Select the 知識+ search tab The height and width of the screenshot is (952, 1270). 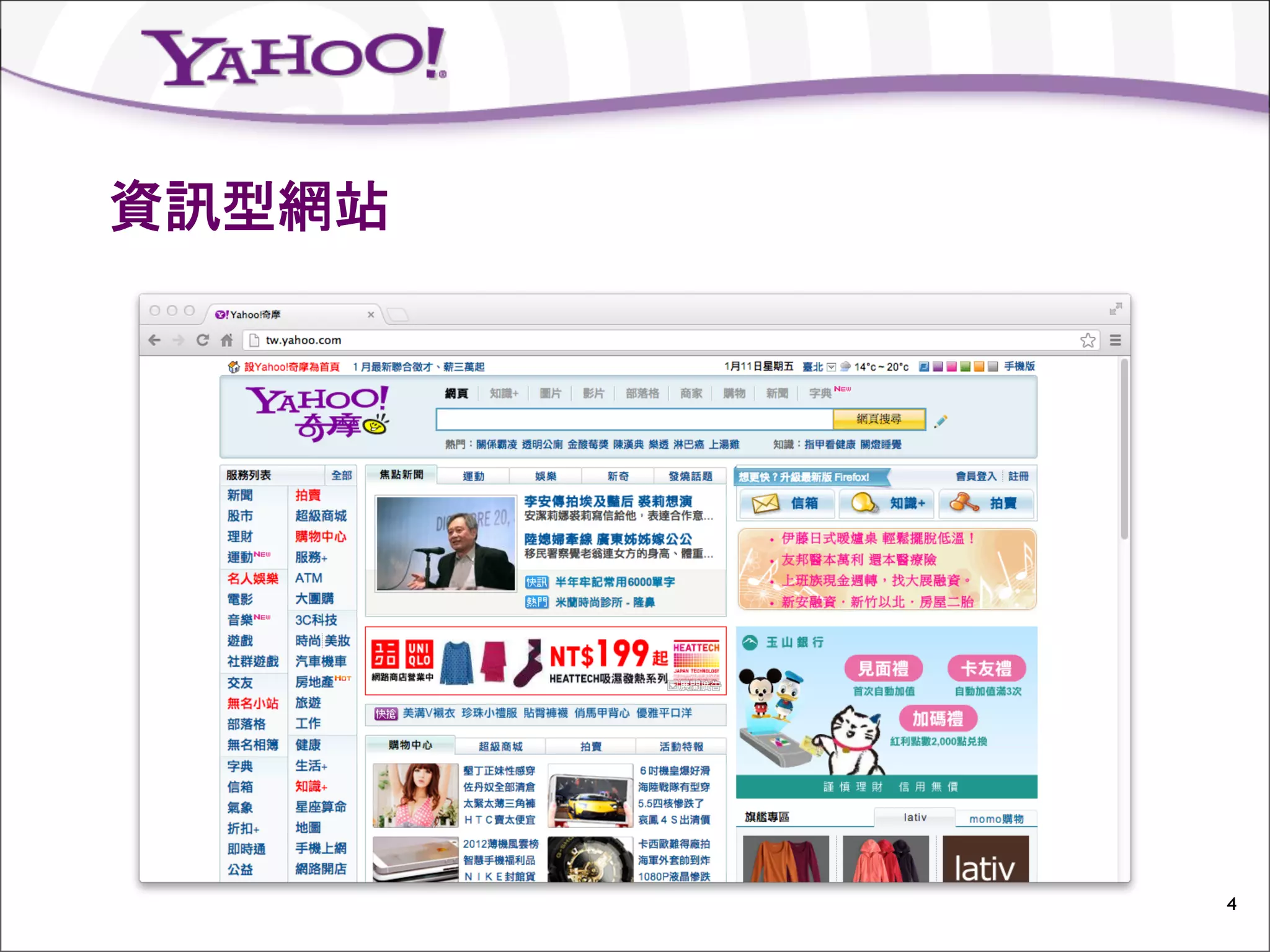click(504, 393)
